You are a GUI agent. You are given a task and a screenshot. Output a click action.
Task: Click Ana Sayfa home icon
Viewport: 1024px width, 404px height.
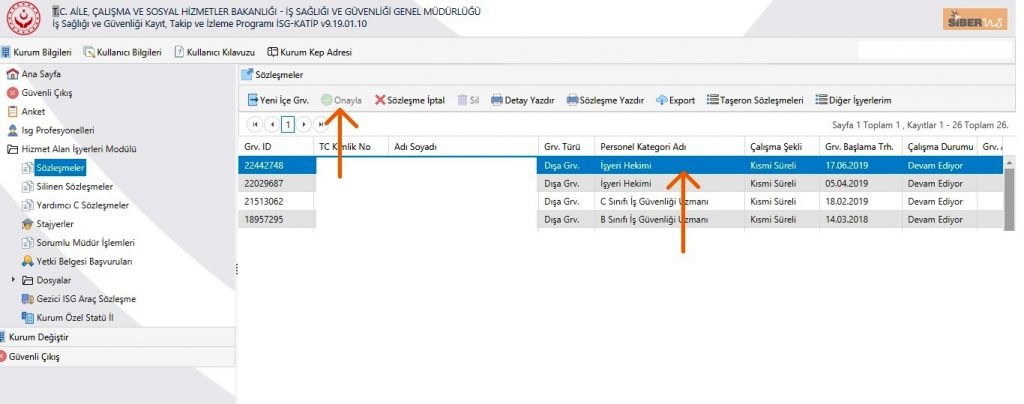(x=12, y=74)
